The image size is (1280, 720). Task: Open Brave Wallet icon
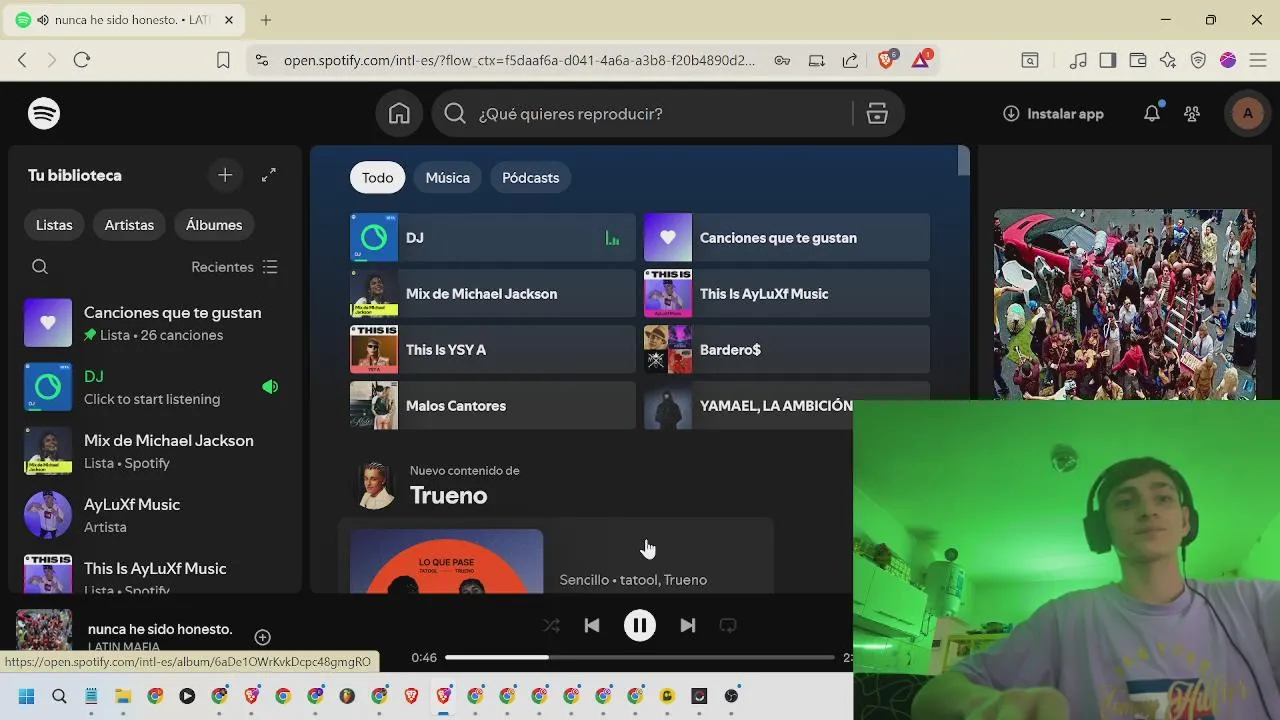click(1138, 60)
